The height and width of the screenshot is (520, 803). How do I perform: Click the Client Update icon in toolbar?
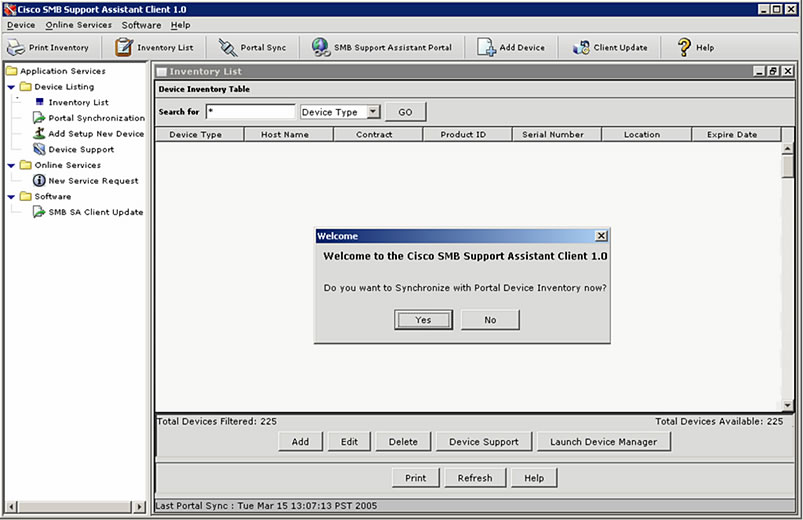[x=581, y=47]
